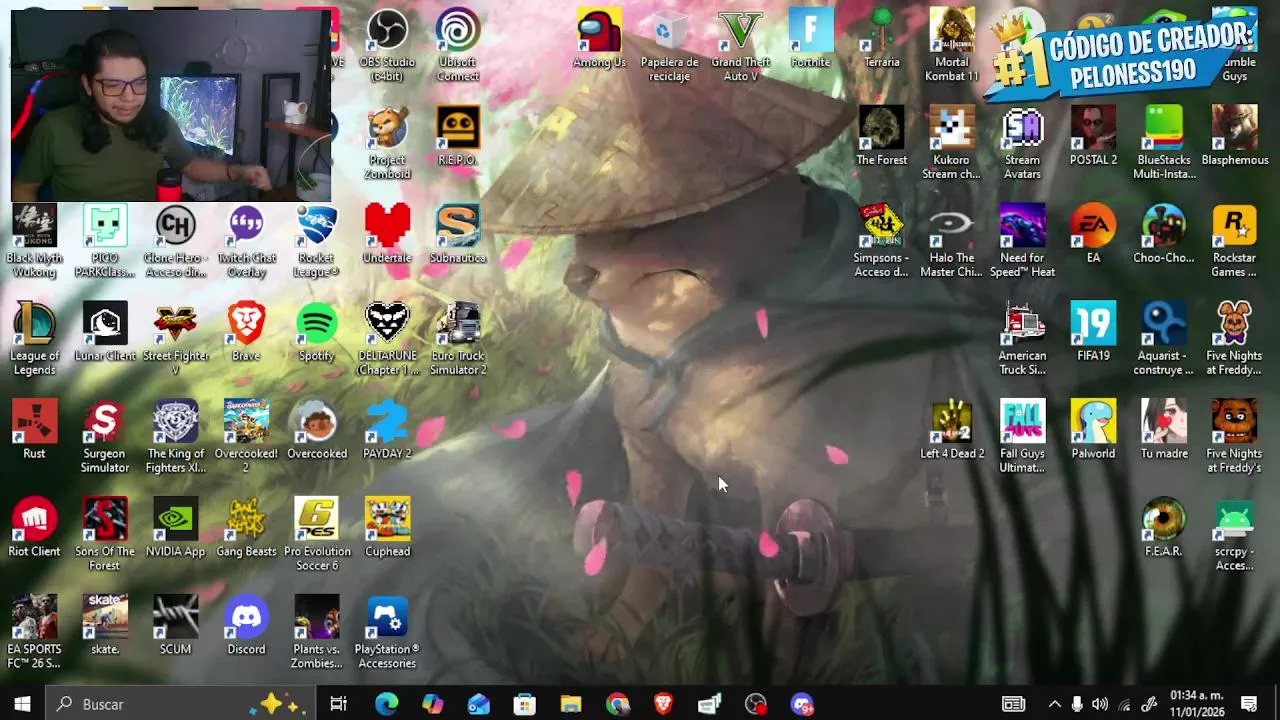
Task: Select the Rust desktop icon
Action: [34, 430]
